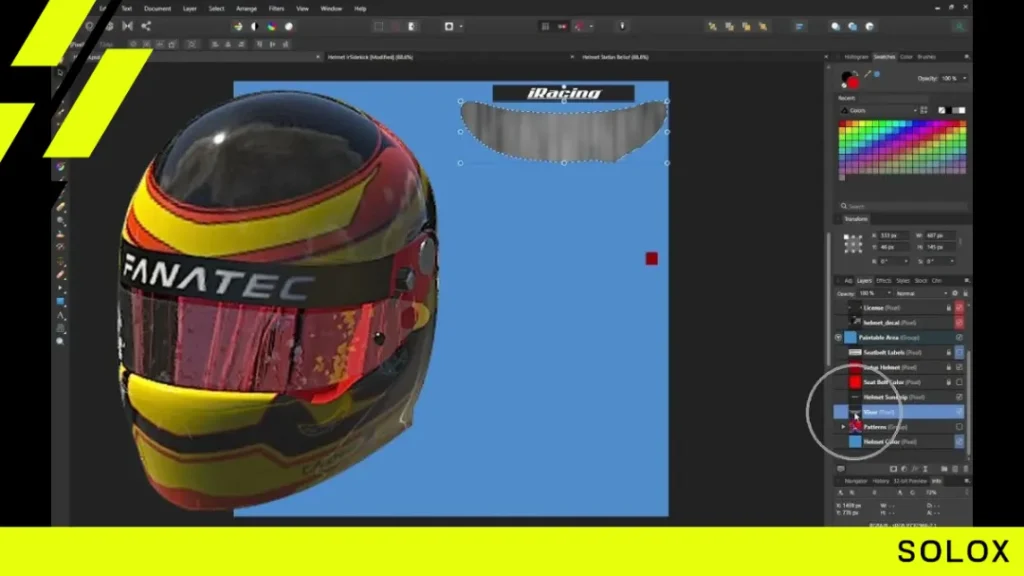Apply Auto White Balance from the toolbar

[x=289, y=27]
